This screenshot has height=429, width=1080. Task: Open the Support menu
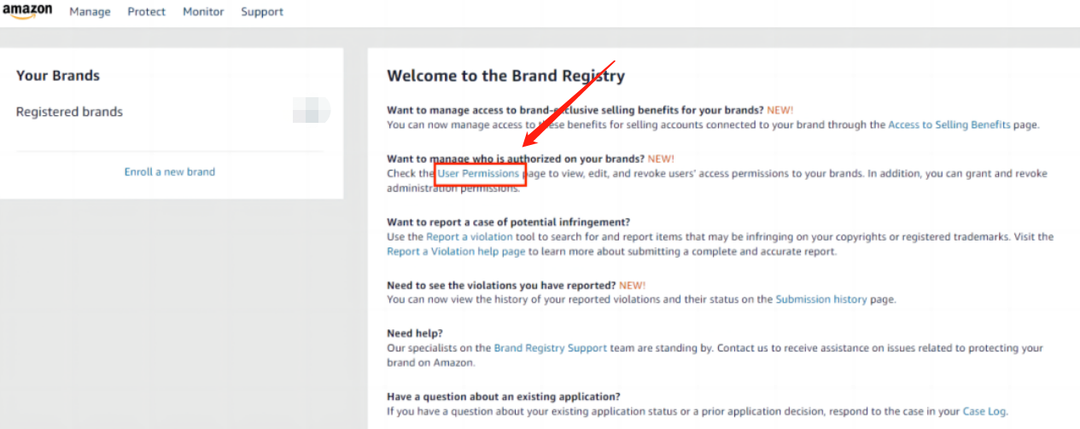point(262,12)
